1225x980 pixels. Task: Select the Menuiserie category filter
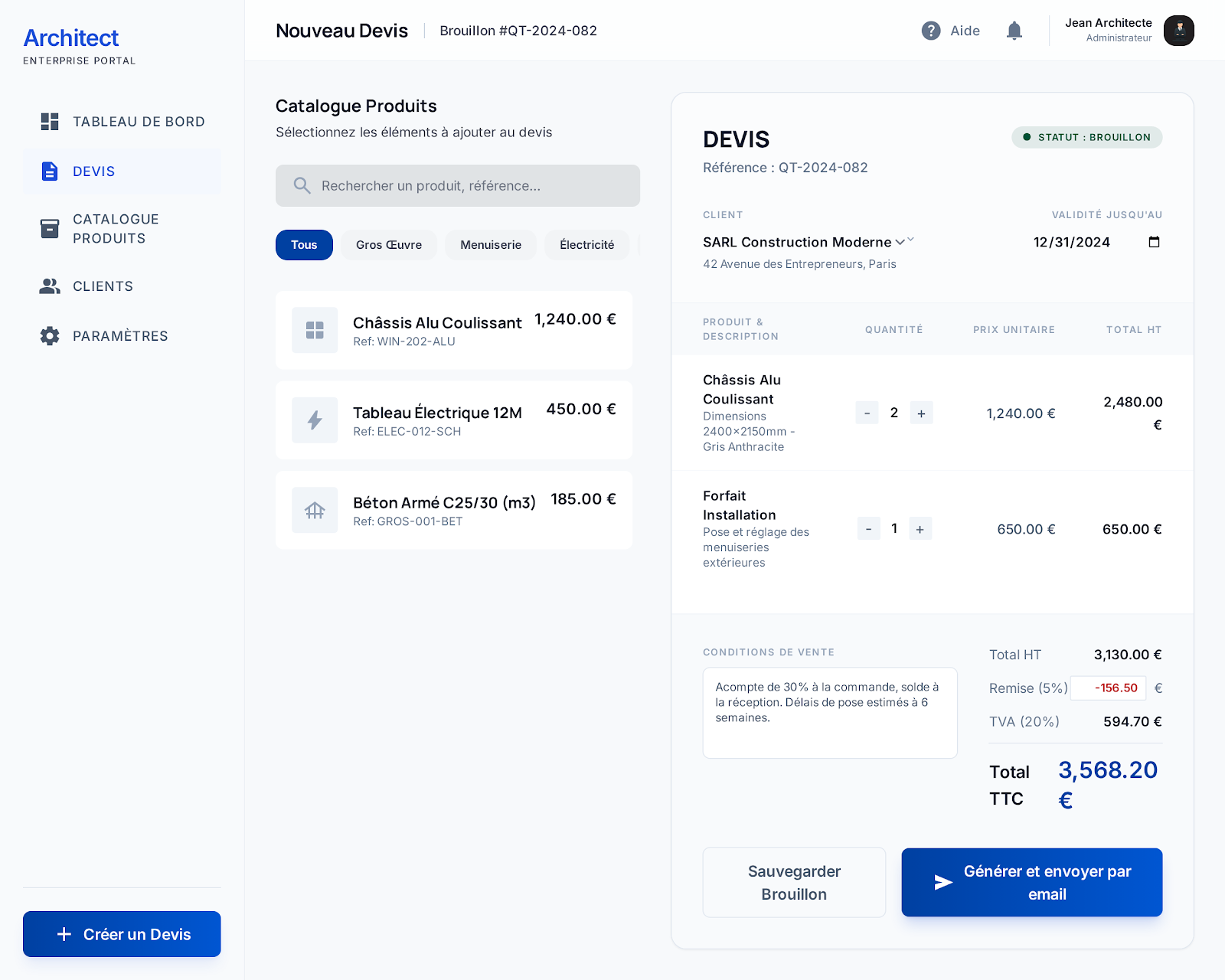(x=490, y=245)
